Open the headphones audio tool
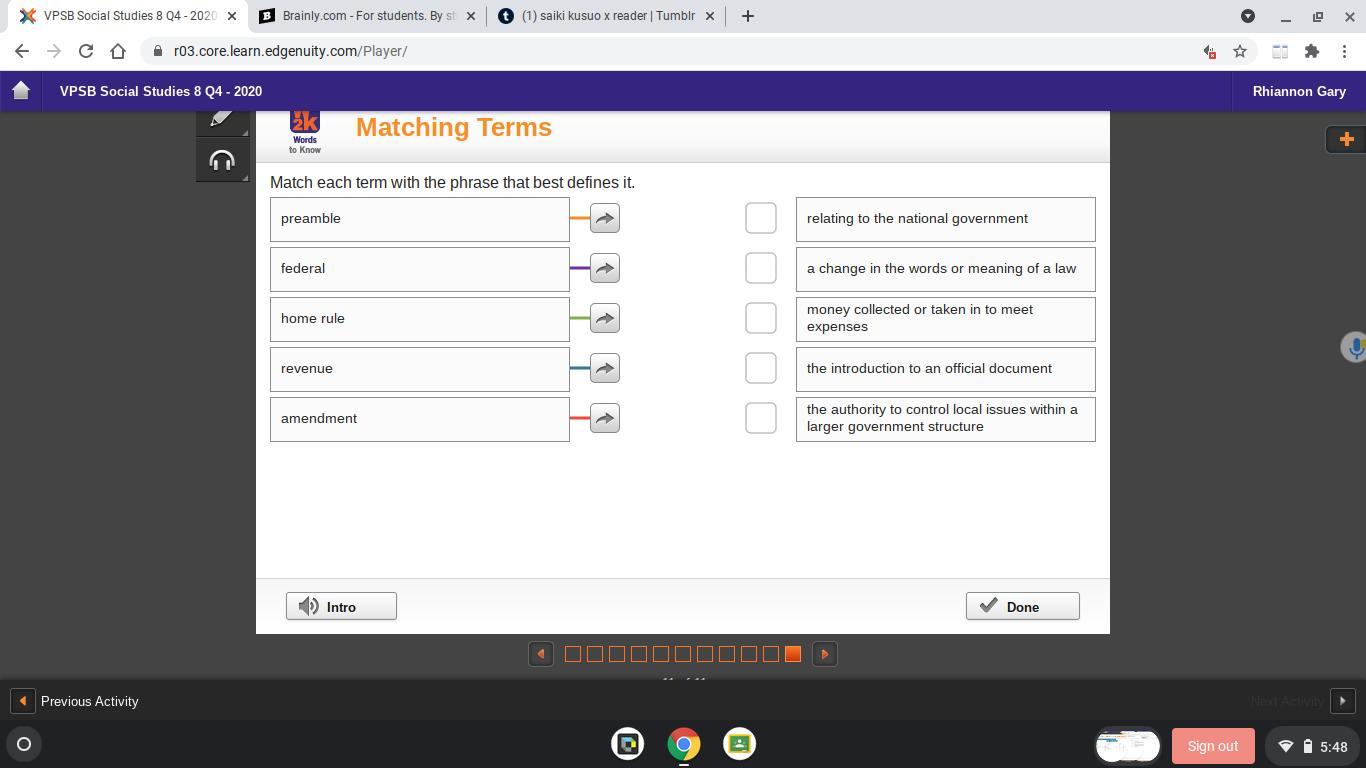The image size is (1366, 768). coord(222,161)
